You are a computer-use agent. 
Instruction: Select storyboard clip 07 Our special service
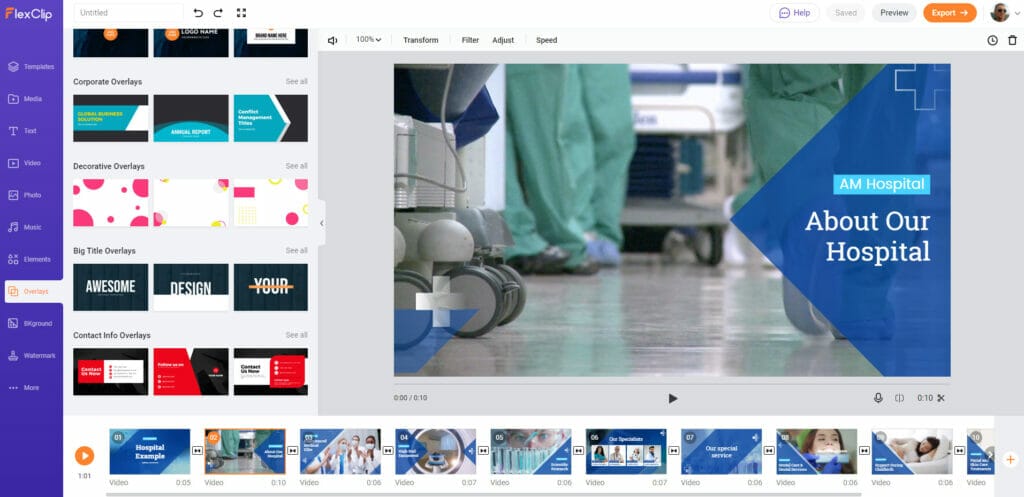pos(722,451)
